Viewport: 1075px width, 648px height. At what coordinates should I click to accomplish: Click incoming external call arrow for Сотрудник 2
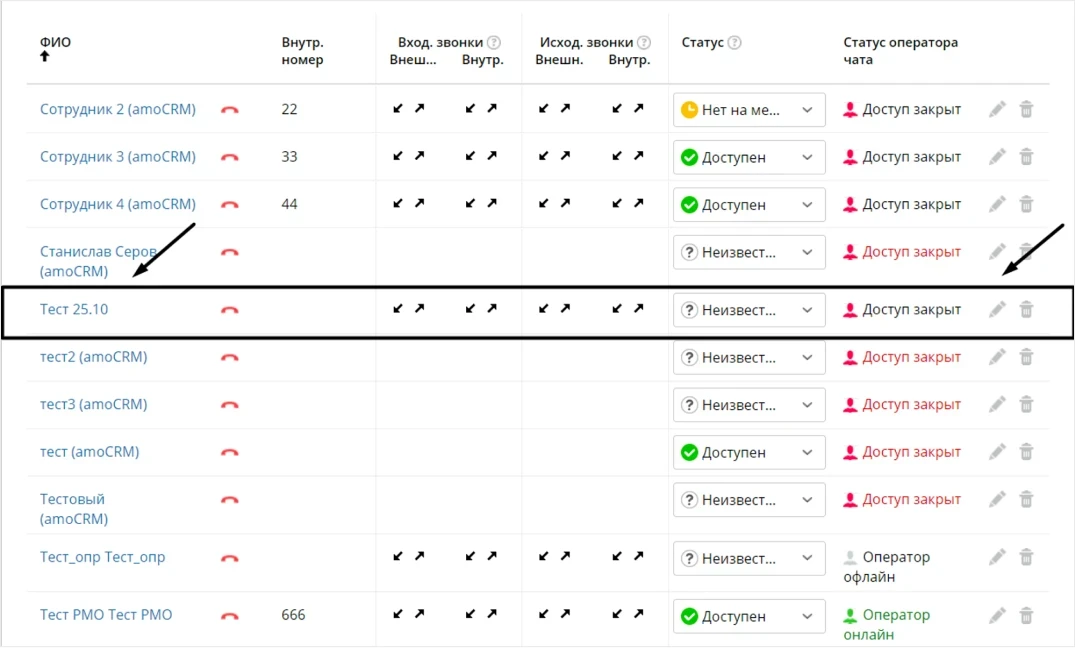click(x=398, y=108)
